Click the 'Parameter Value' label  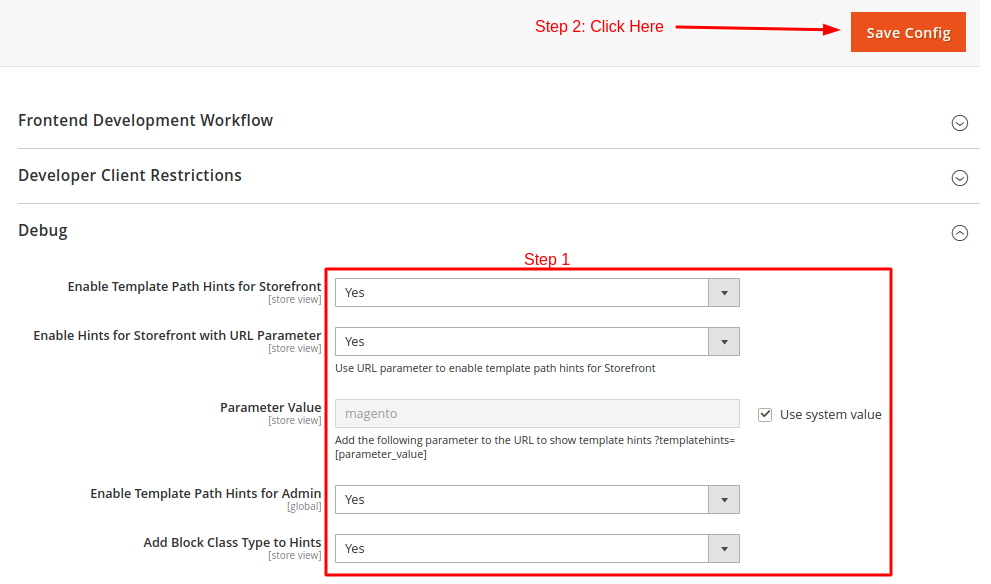(271, 408)
